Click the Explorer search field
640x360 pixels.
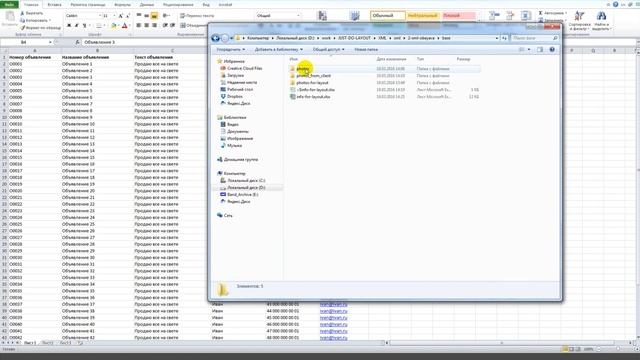tap(534, 38)
